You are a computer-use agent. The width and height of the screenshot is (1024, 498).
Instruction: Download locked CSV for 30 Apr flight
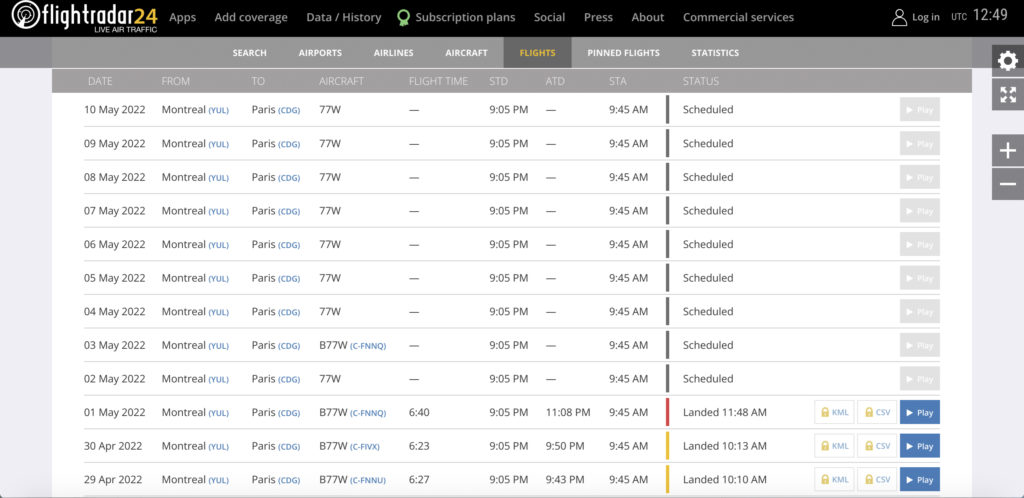(x=877, y=446)
